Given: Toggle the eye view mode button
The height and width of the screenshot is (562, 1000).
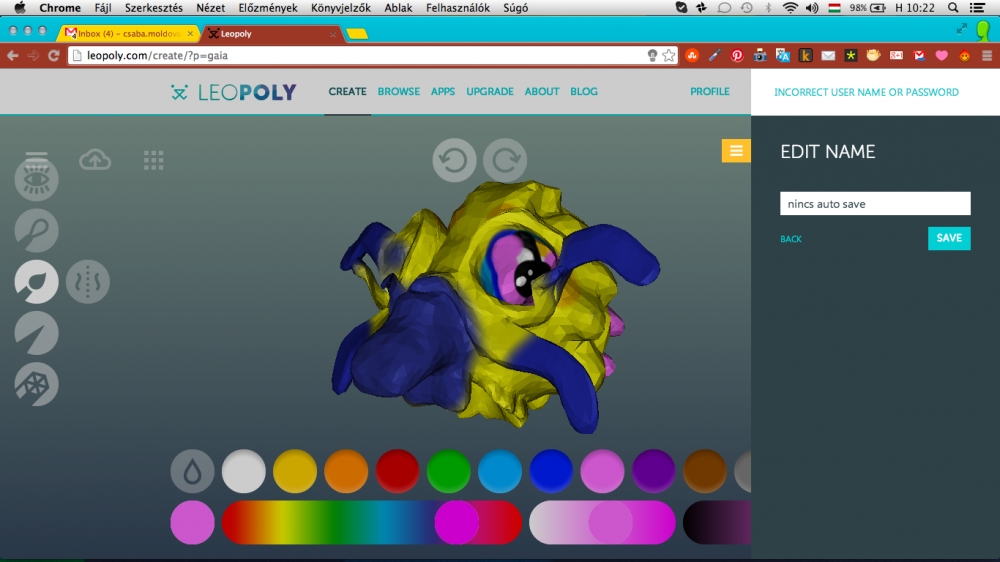Looking at the screenshot, I should pyautogui.click(x=37, y=180).
